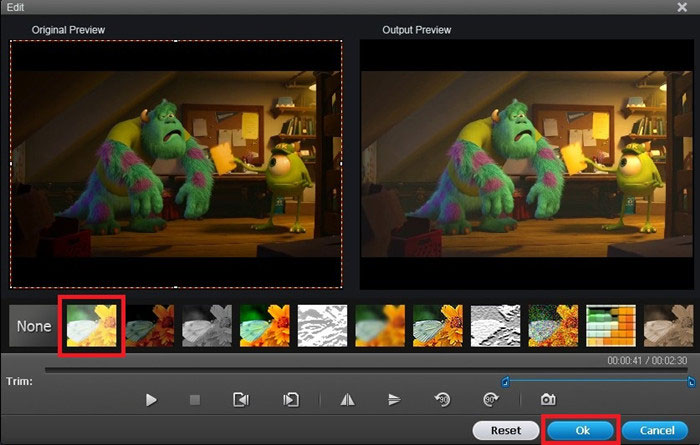Flip the video horizontally
The height and width of the screenshot is (445, 700).
coord(347,399)
